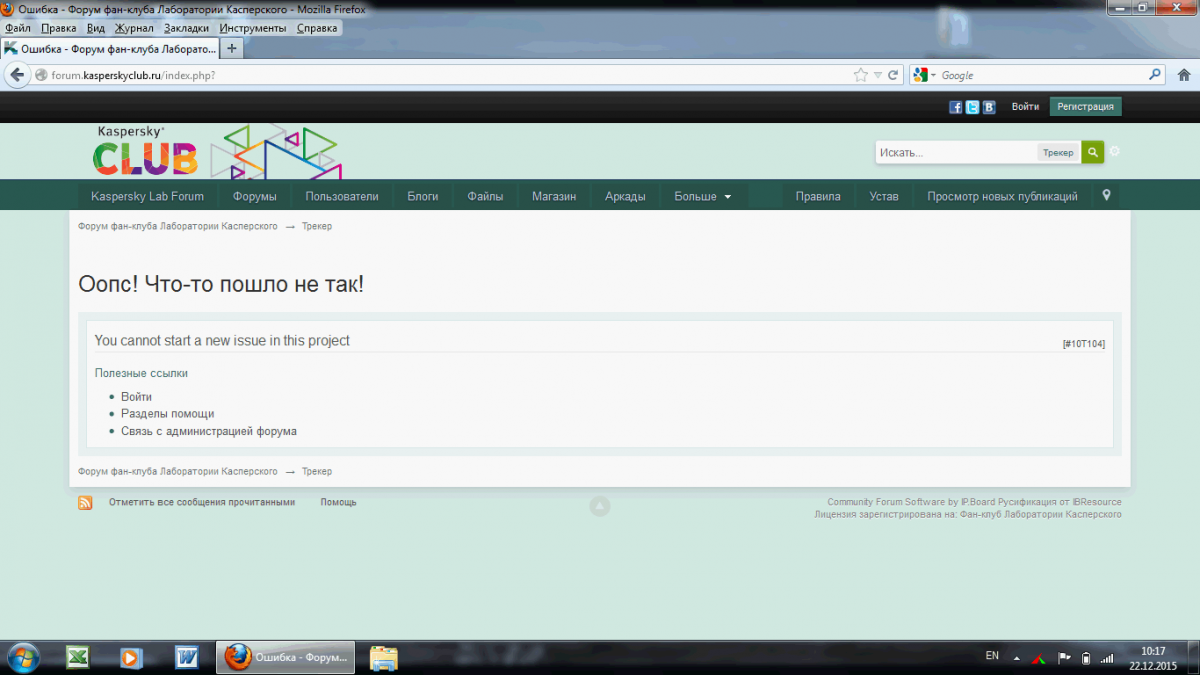
Task: Open Связь с администрацией форума link
Action: (209, 432)
